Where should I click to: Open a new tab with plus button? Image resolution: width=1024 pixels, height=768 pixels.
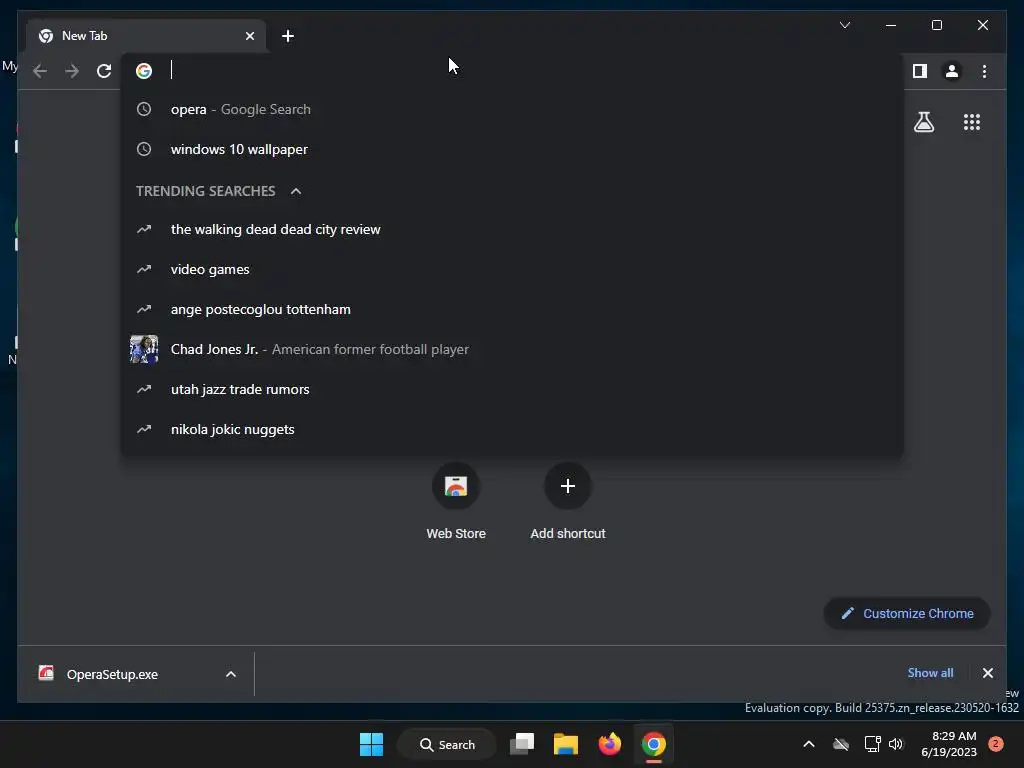[x=288, y=36]
